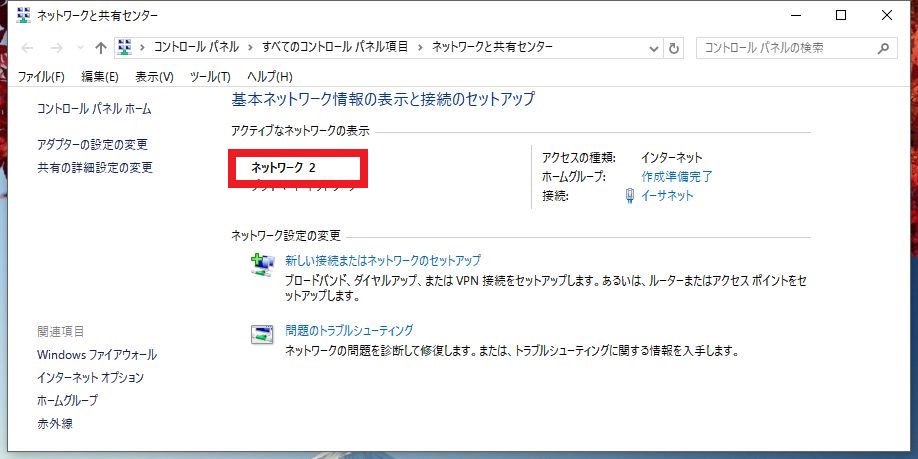Image resolution: width=918 pixels, height=459 pixels.
Task: Open ファイル(F) menu
Action: [x=41, y=77]
